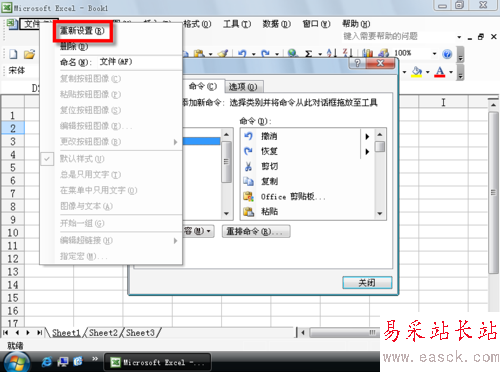Click the first sheet navigation arrow

(6, 332)
